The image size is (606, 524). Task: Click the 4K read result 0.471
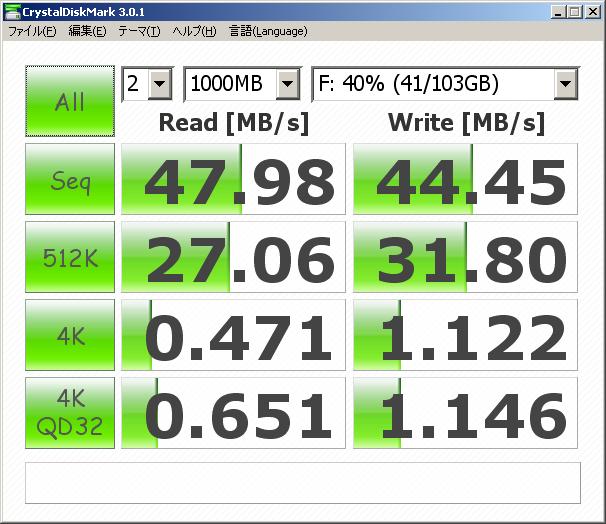coord(233,335)
